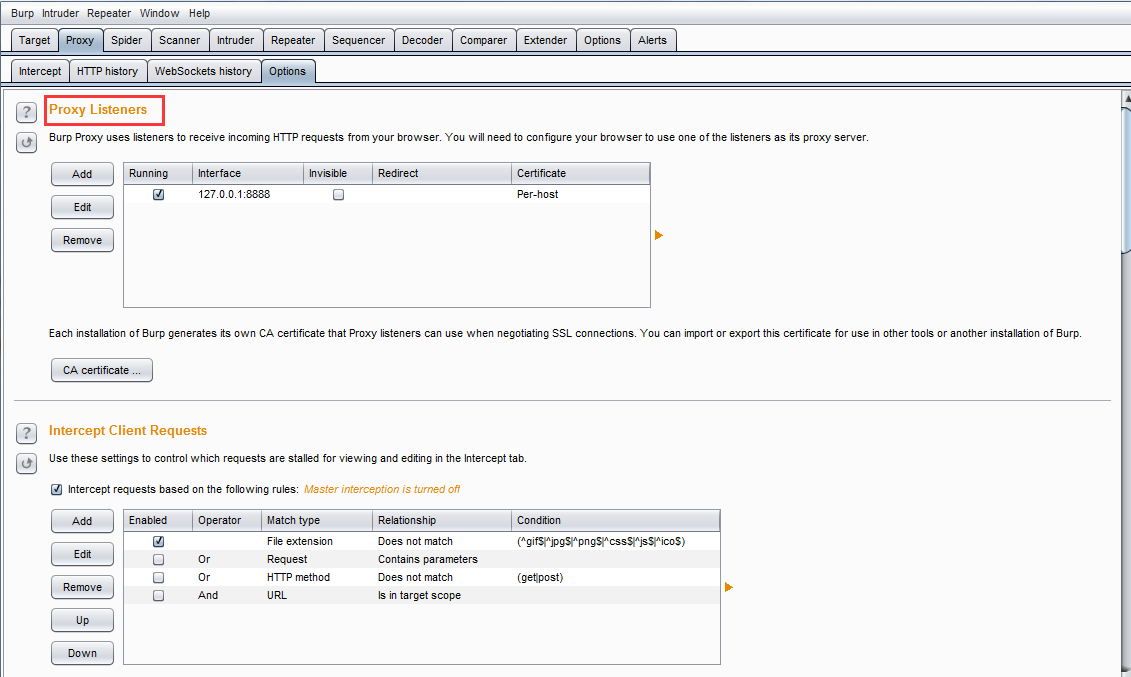Screen dimensions: 1131x677
Task: Select the Proxy main tab
Action: [x=80, y=40]
